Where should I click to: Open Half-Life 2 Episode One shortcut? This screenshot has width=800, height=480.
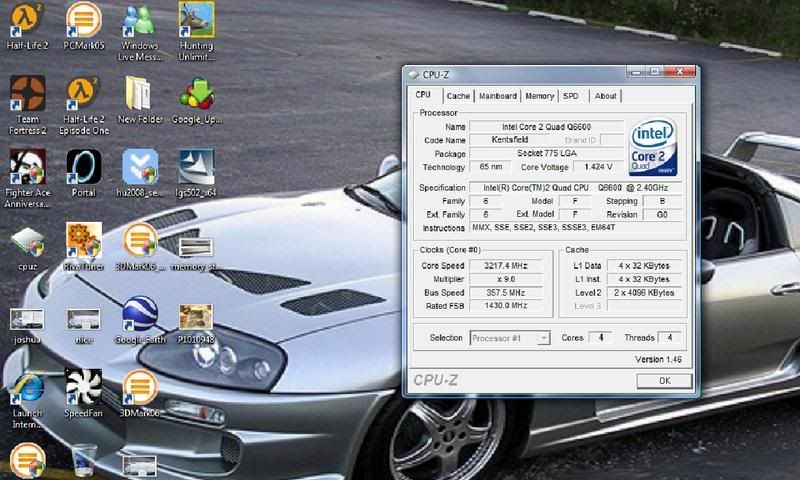click(84, 105)
